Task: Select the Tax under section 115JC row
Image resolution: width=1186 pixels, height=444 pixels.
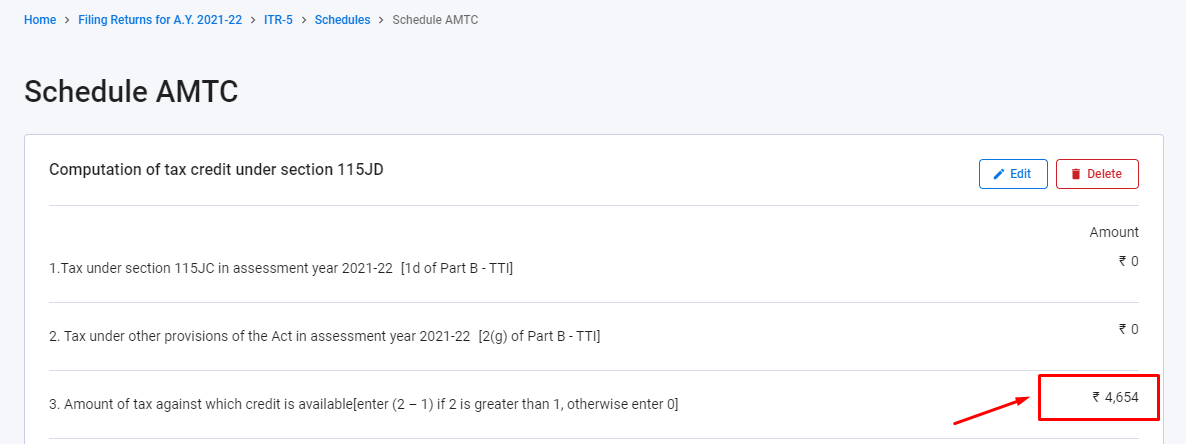Action: pos(281,269)
